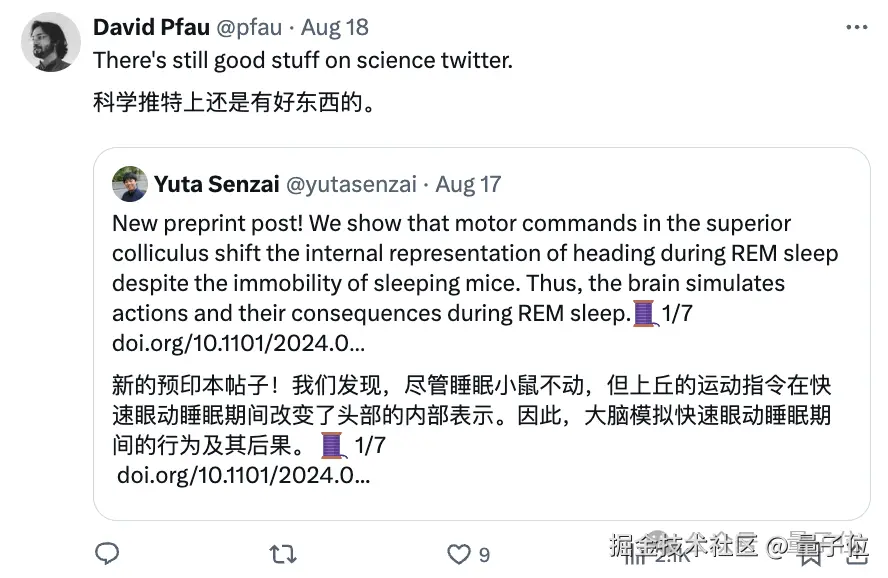Click David Pfau's display name
This screenshot has height=578, width=888.
click(151, 27)
